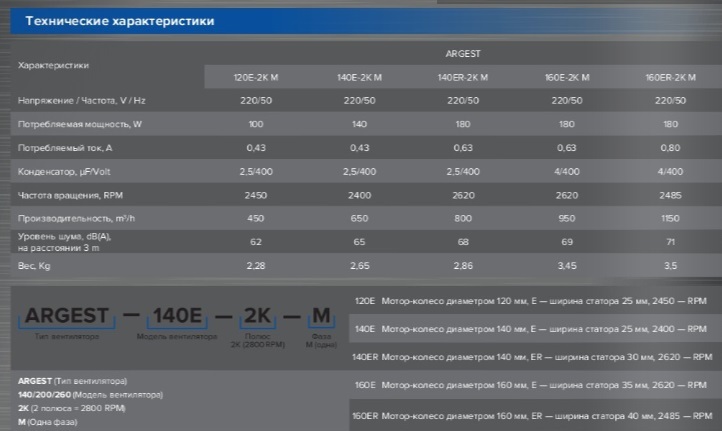This screenshot has width=722, height=431.
Task: Click the 2K poles box in model code
Action: (x=259, y=317)
